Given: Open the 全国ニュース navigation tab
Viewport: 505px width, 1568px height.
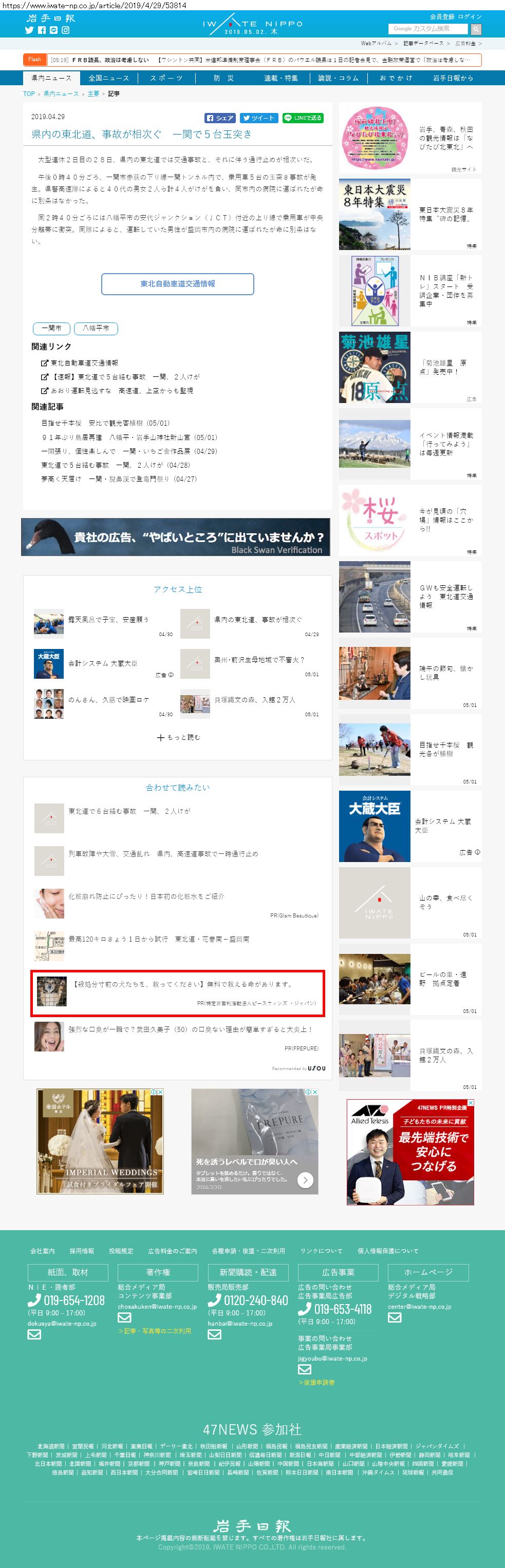Looking at the screenshot, I should tap(109, 78).
